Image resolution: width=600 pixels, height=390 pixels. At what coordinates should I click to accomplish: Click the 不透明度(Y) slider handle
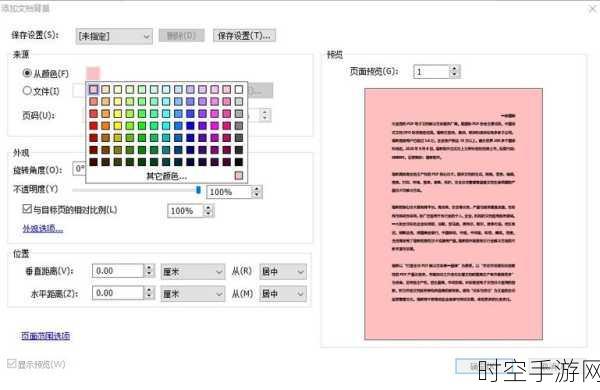click(x=198, y=189)
